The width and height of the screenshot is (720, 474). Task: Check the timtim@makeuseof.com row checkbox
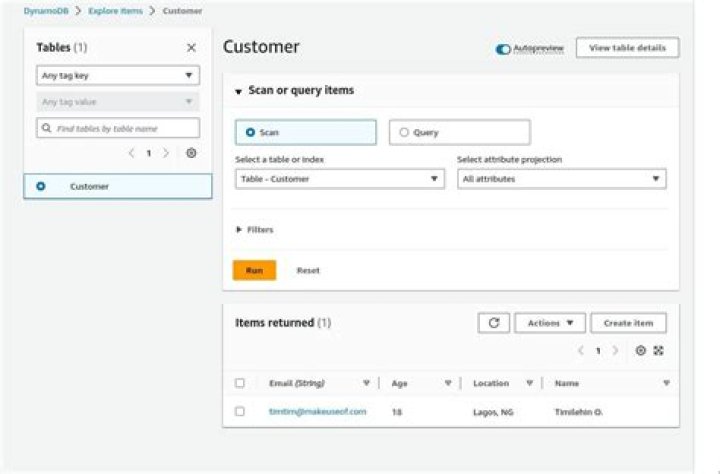pos(240,411)
